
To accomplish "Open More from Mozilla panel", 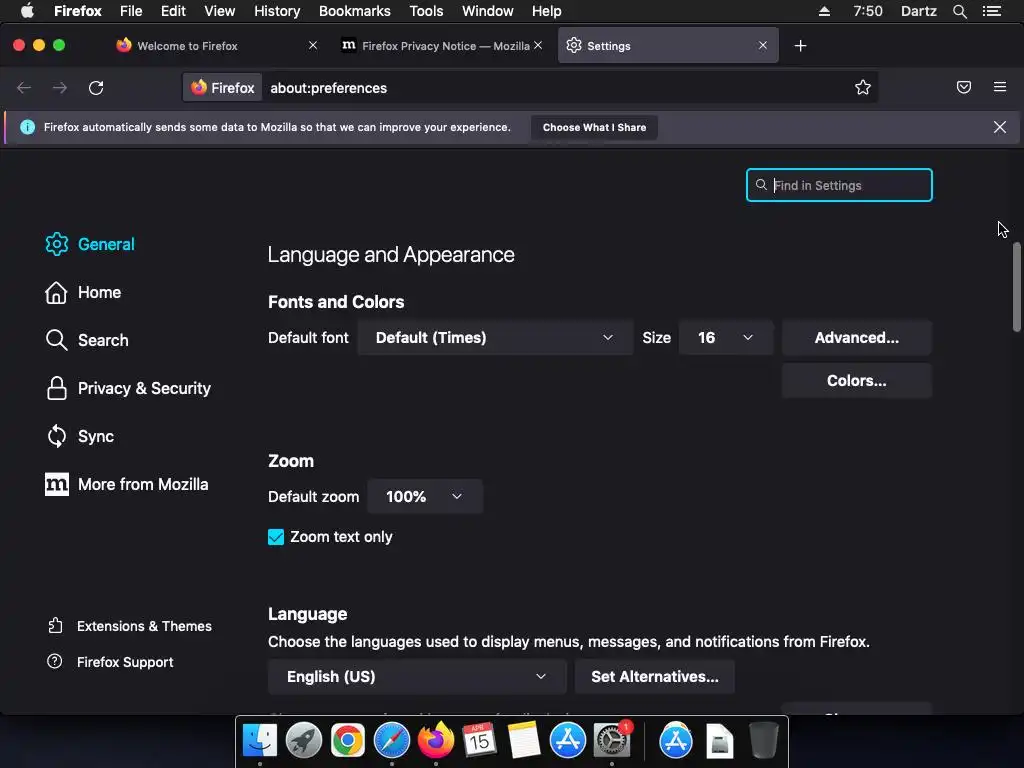I will tap(127, 485).
